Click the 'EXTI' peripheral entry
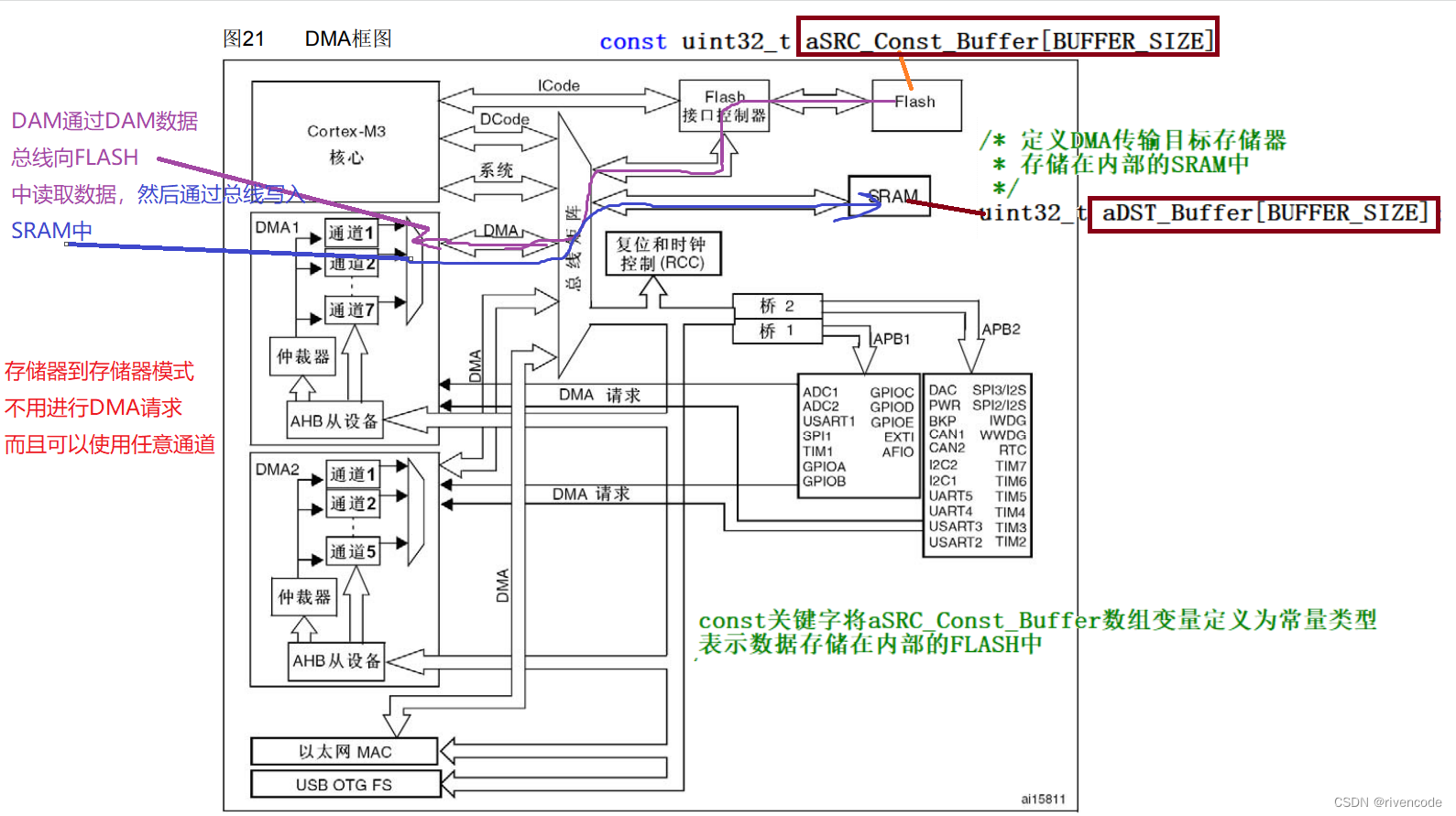 click(x=899, y=437)
